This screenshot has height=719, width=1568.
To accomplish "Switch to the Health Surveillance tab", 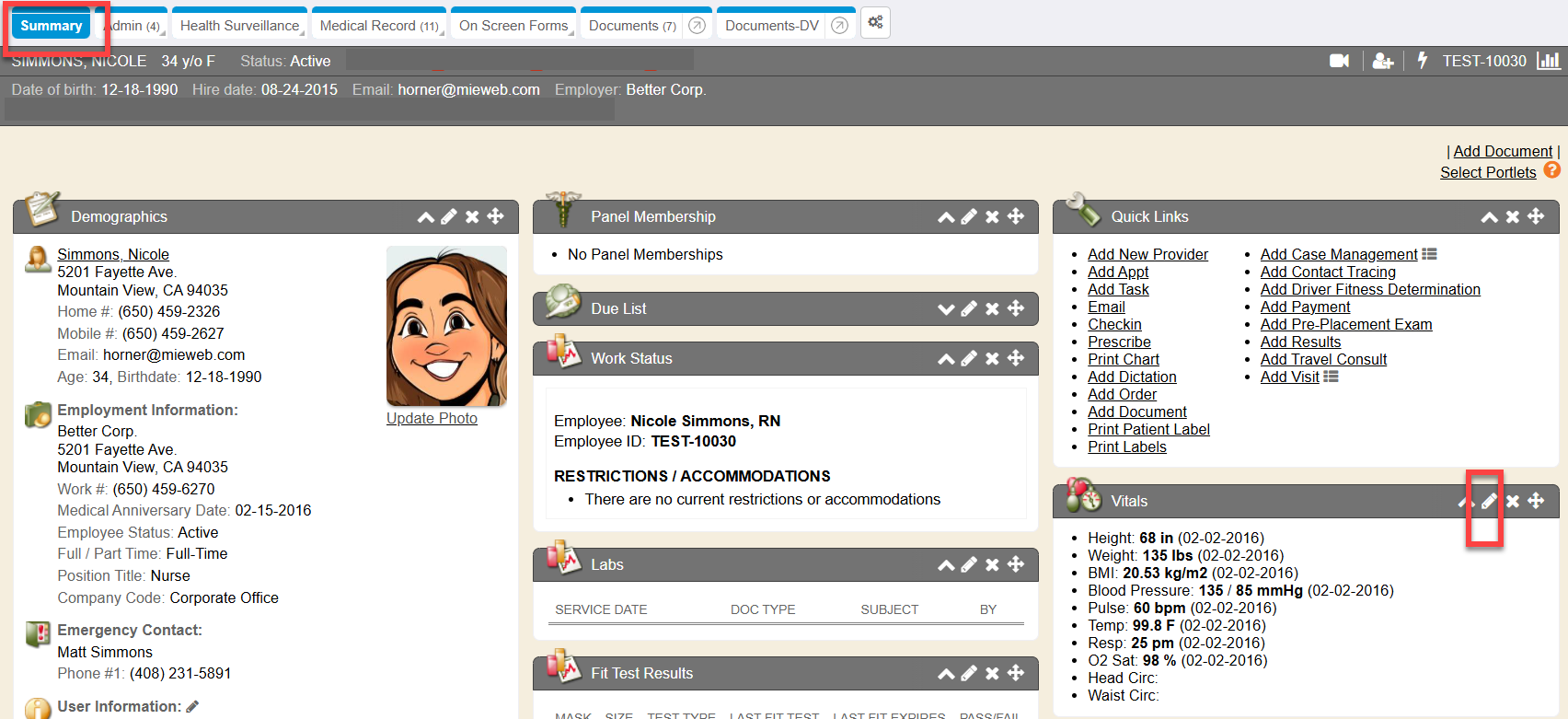I will (x=239, y=26).
